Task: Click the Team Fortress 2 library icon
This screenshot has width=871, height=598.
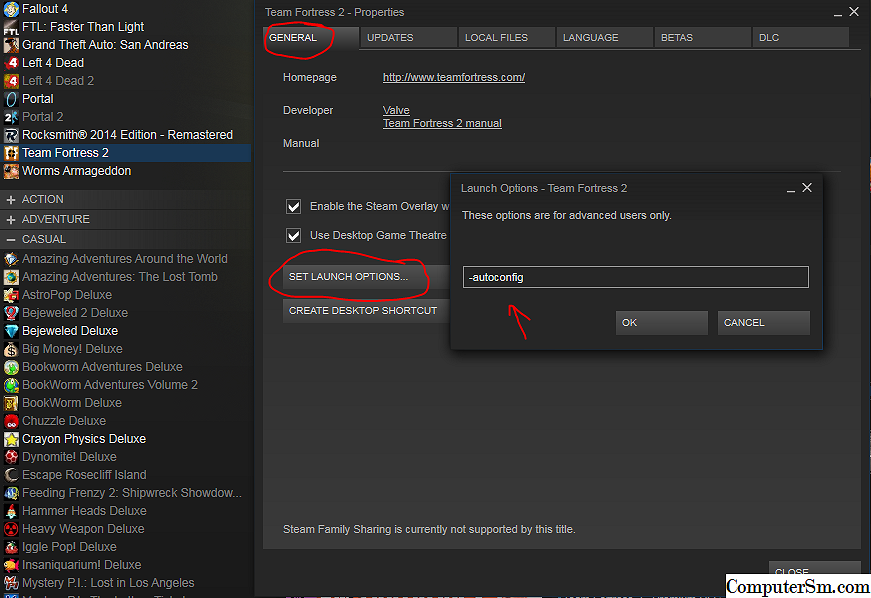Action: point(11,153)
